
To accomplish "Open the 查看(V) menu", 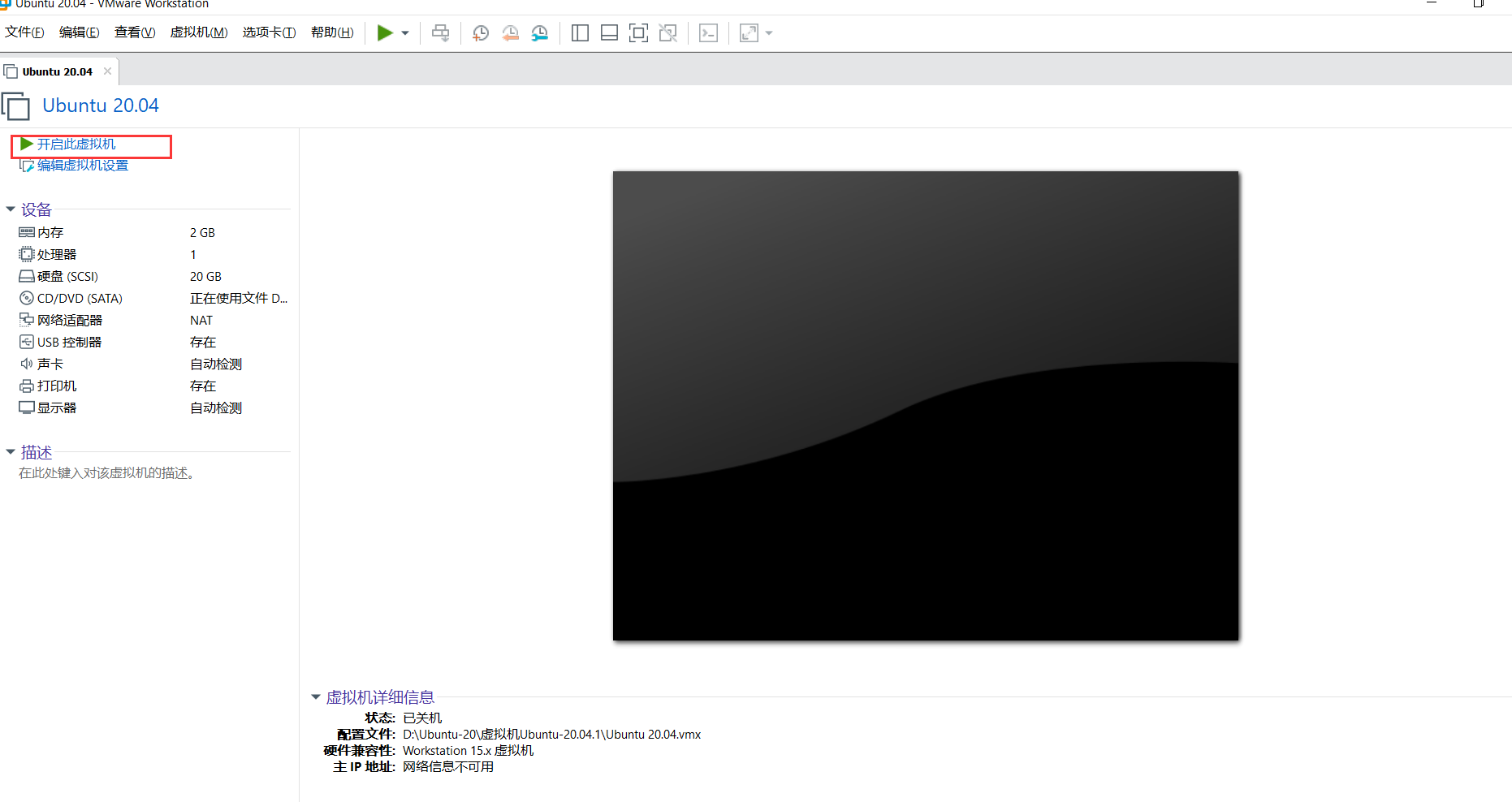I will 135,32.
